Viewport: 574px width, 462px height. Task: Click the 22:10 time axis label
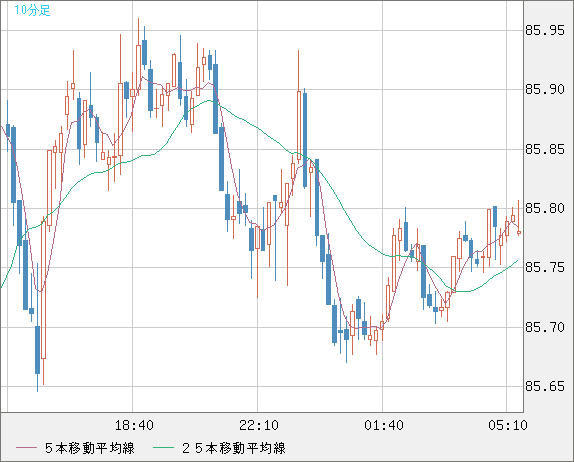tap(259, 425)
